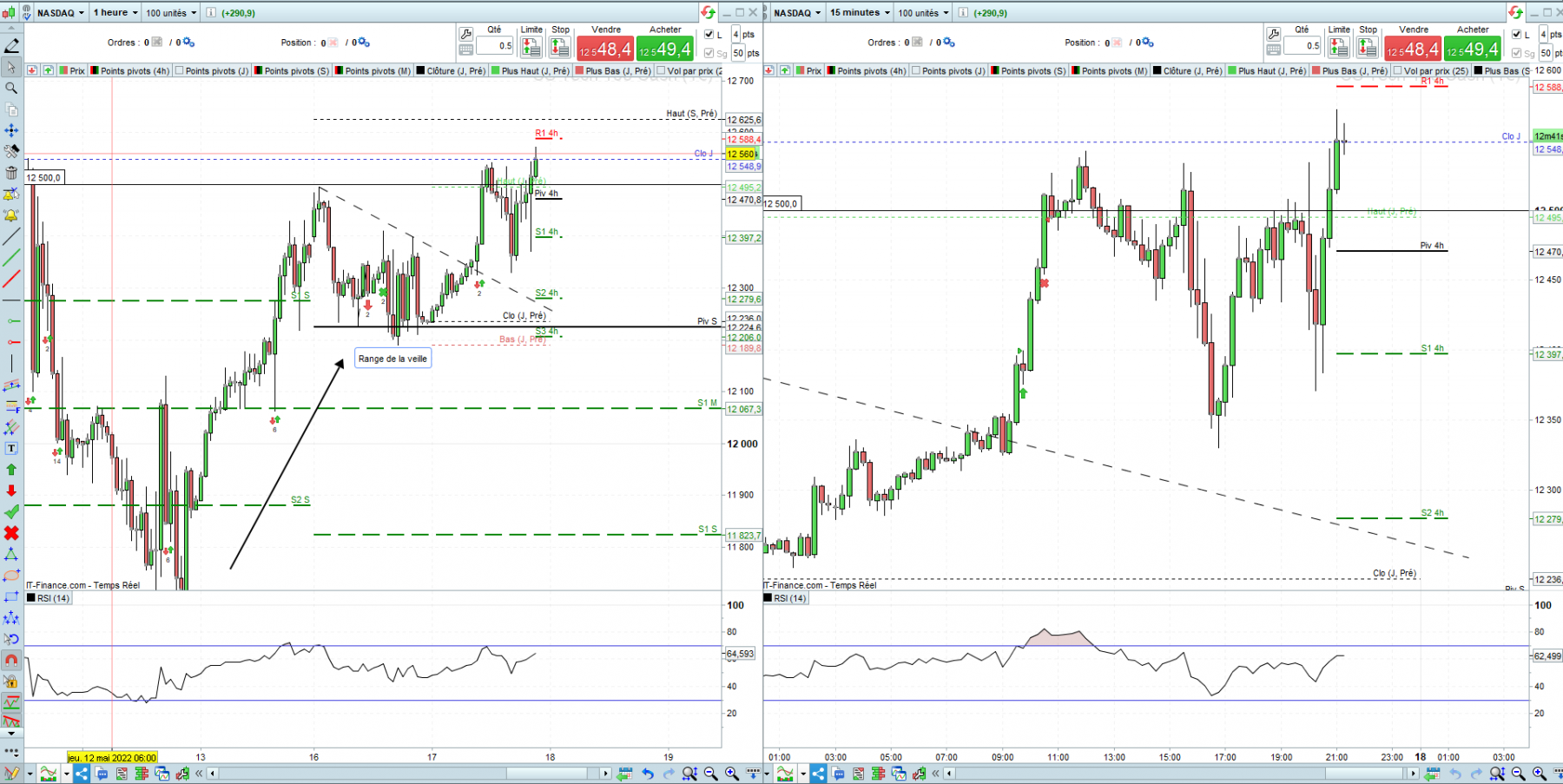Image resolution: width=1563 pixels, height=784 pixels.
Task: Toggle the red magnet snap tool
Action: coord(11,660)
